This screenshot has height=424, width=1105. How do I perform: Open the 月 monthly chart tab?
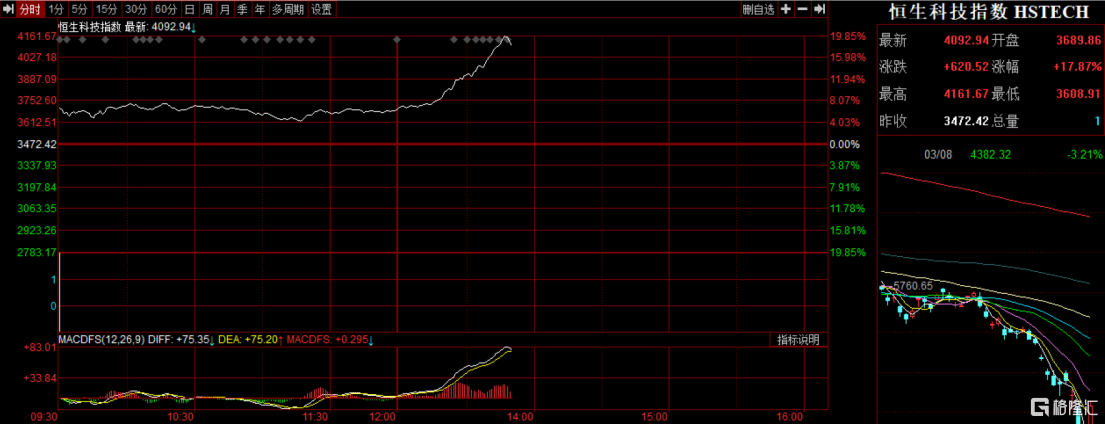point(225,9)
